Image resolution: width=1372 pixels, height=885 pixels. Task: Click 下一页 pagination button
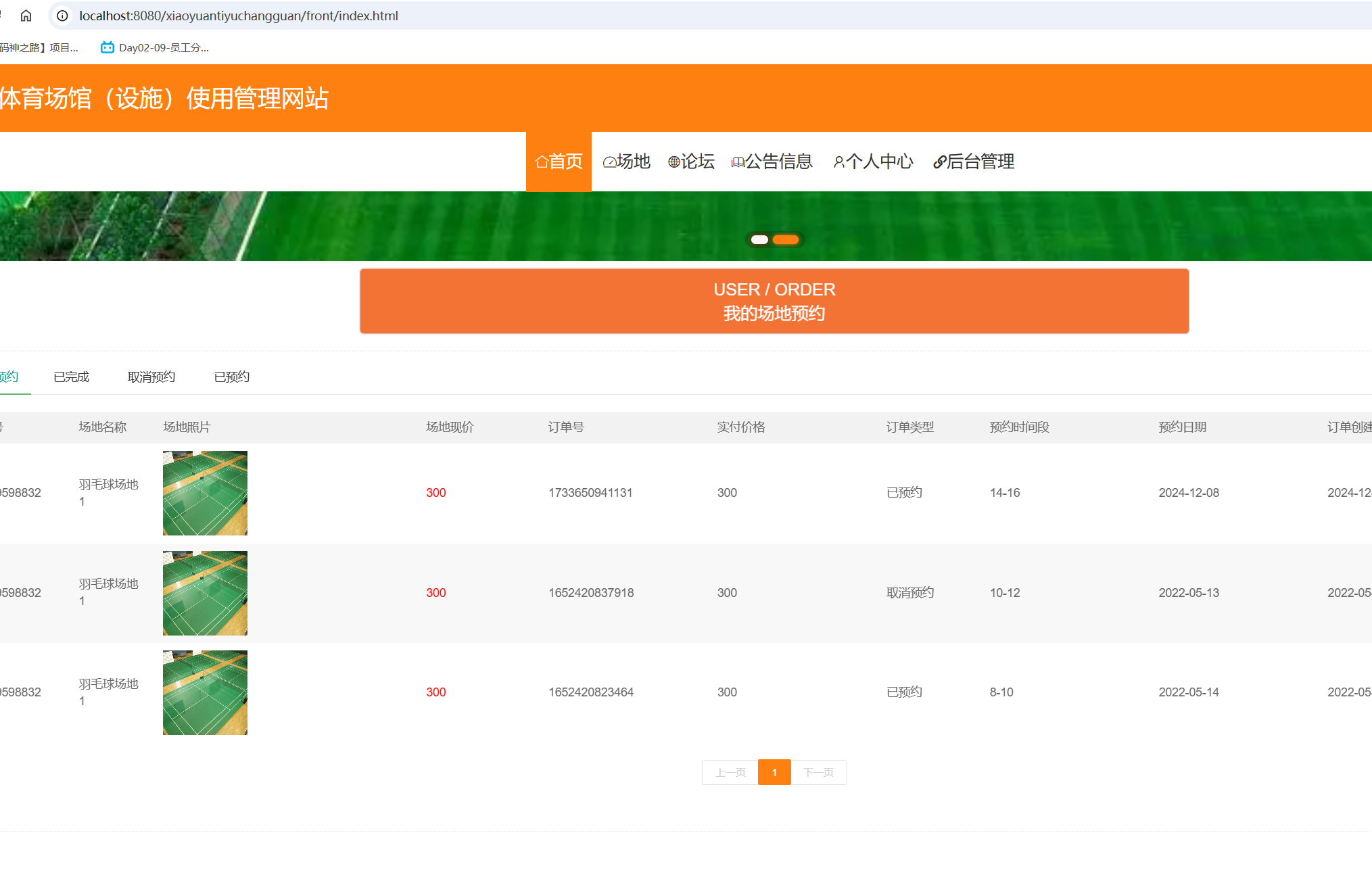[x=818, y=772]
